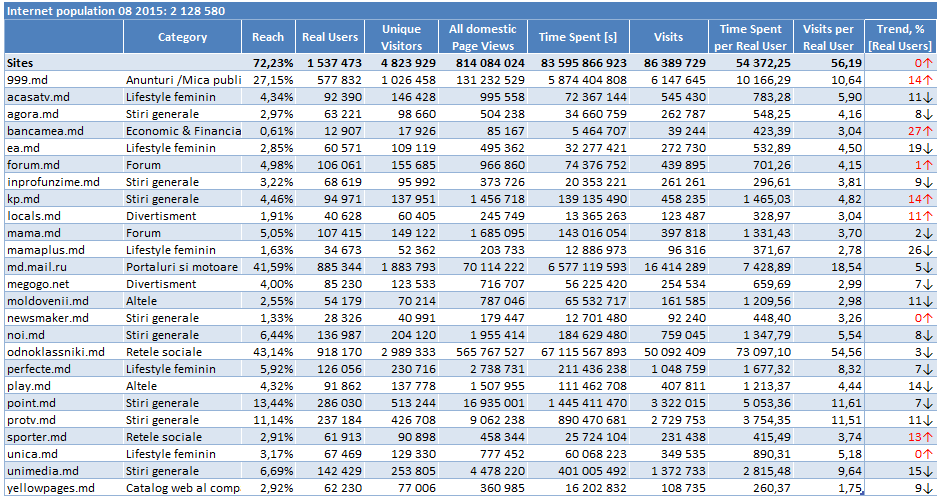Select the unimedia.md site cell
939x501 pixels.
tap(63, 471)
